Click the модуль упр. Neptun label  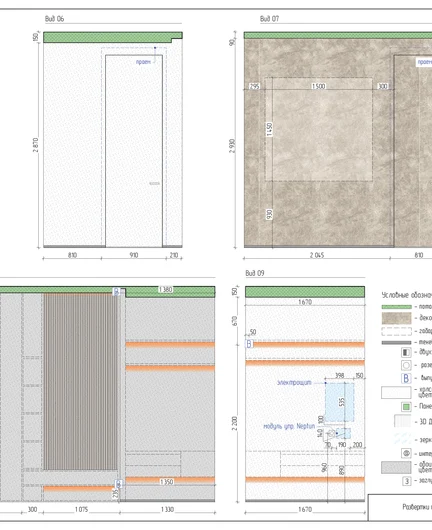[289, 426]
